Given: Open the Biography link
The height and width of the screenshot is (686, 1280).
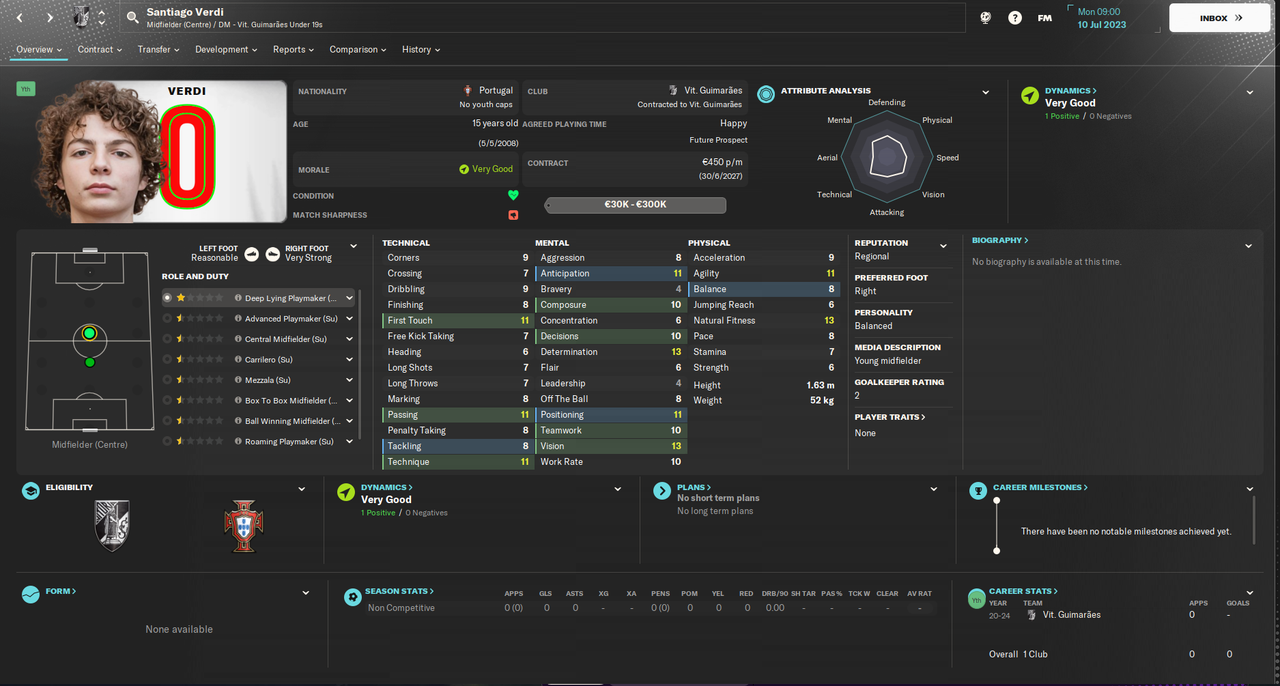Looking at the screenshot, I should pos(1000,240).
